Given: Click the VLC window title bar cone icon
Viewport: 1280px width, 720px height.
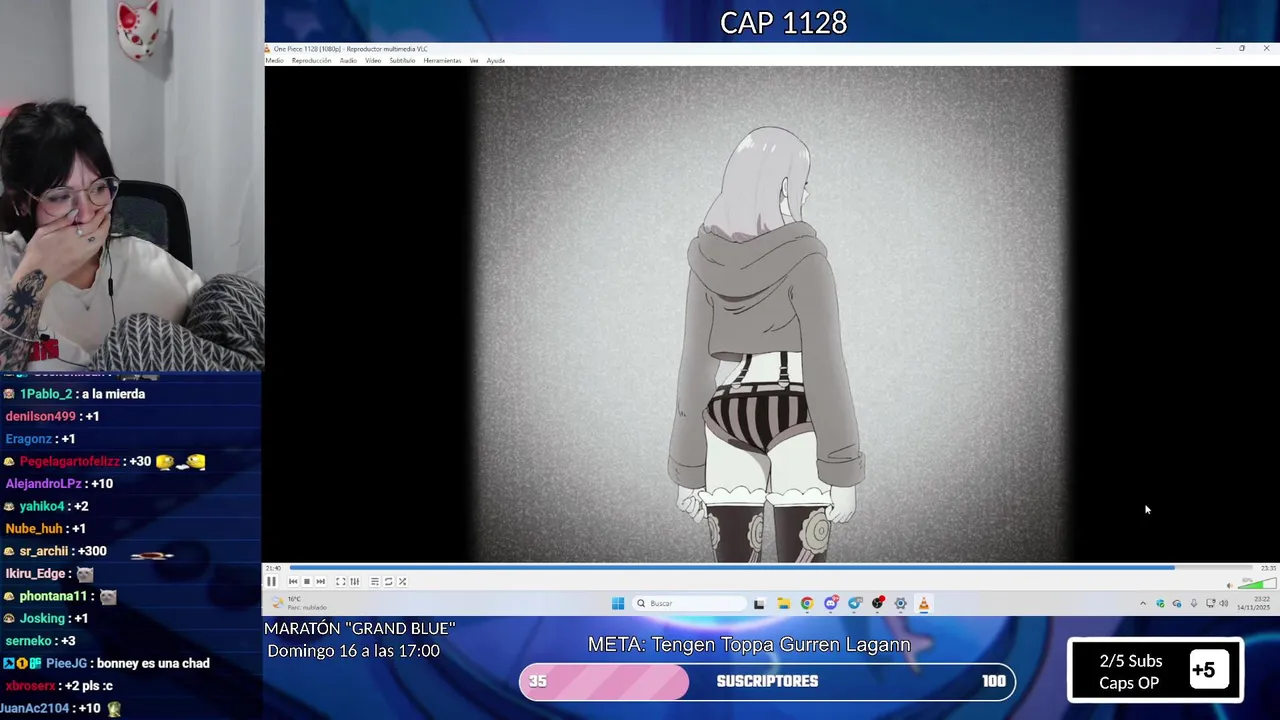Looking at the screenshot, I should tap(268, 49).
